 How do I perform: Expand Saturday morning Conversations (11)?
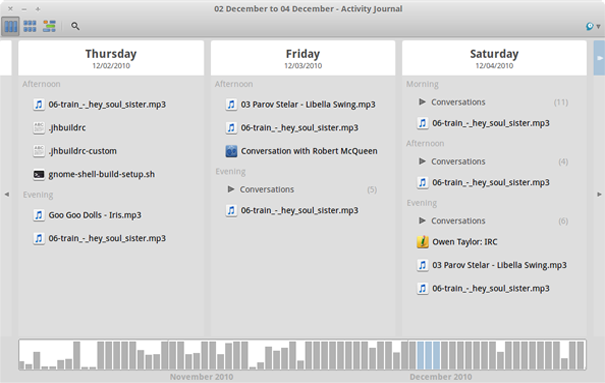[x=422, y=102]
